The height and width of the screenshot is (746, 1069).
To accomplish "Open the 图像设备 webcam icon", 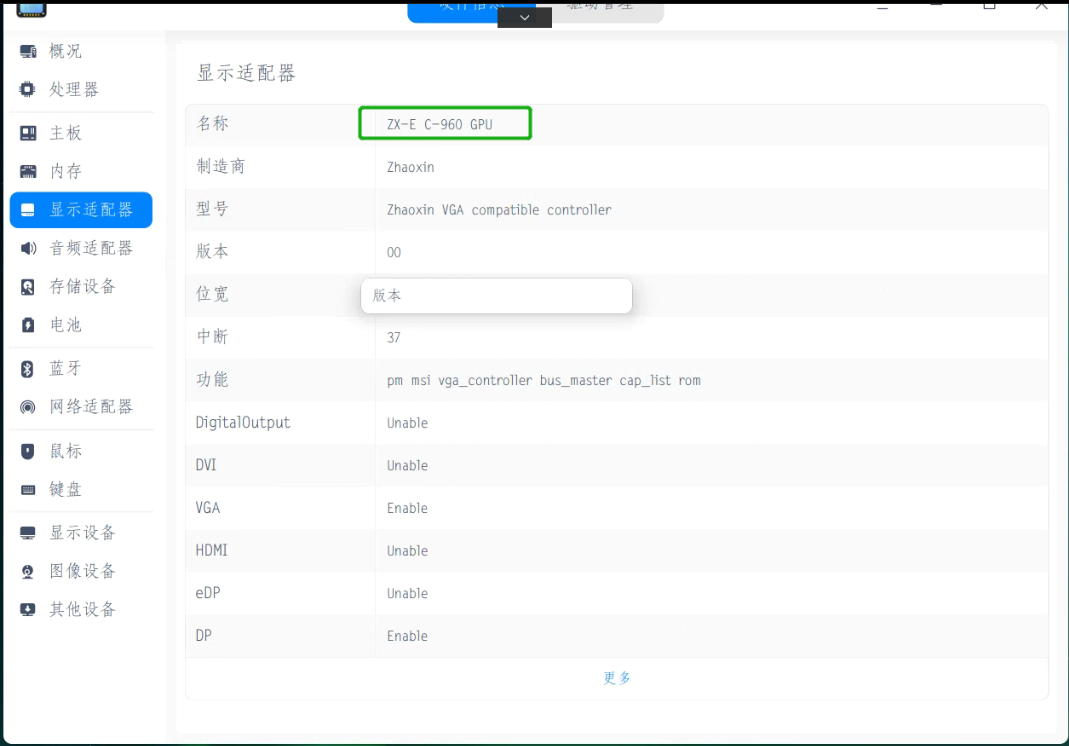I will pos(28,571).
